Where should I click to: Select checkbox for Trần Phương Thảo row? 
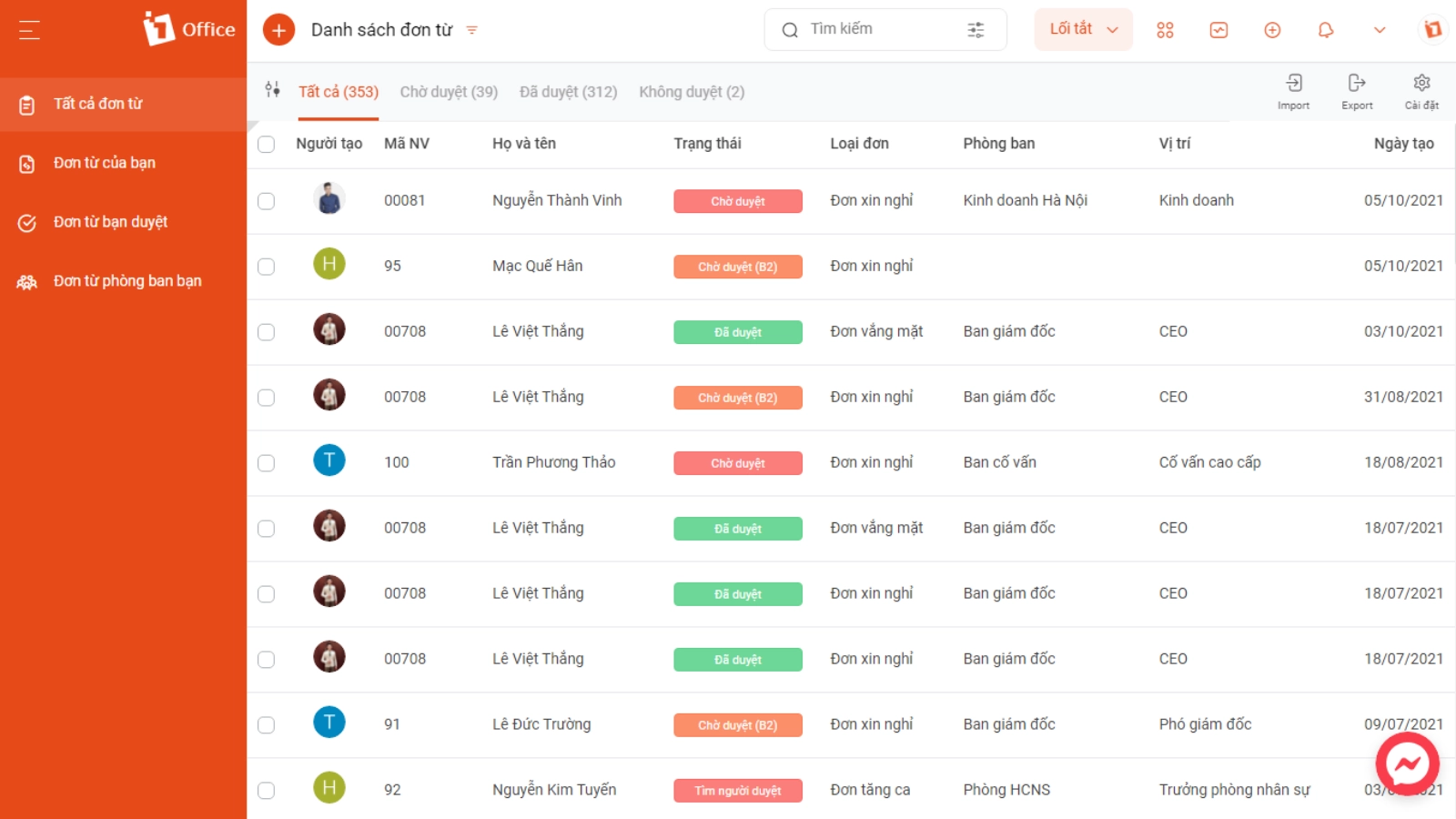[266, 463]
